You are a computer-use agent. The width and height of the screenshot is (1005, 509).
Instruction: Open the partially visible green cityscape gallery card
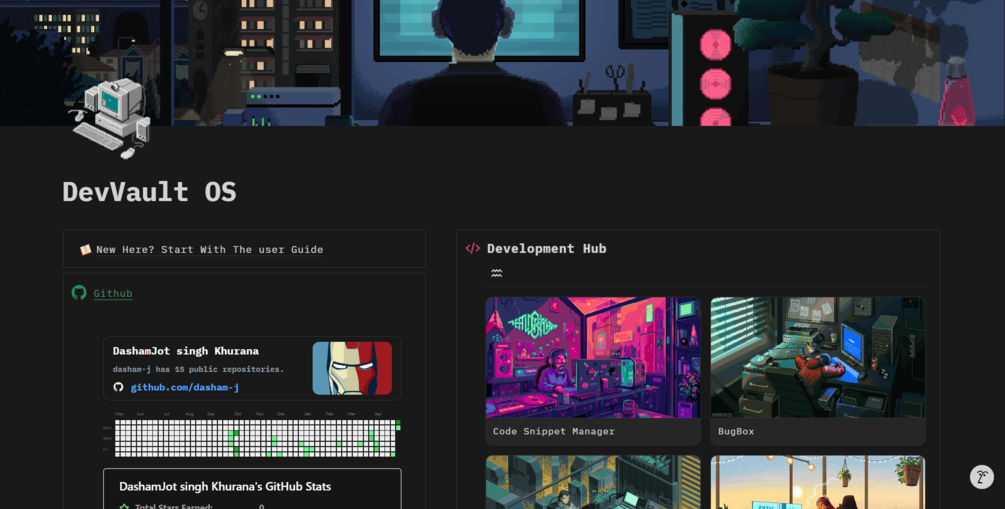(593, 482)
